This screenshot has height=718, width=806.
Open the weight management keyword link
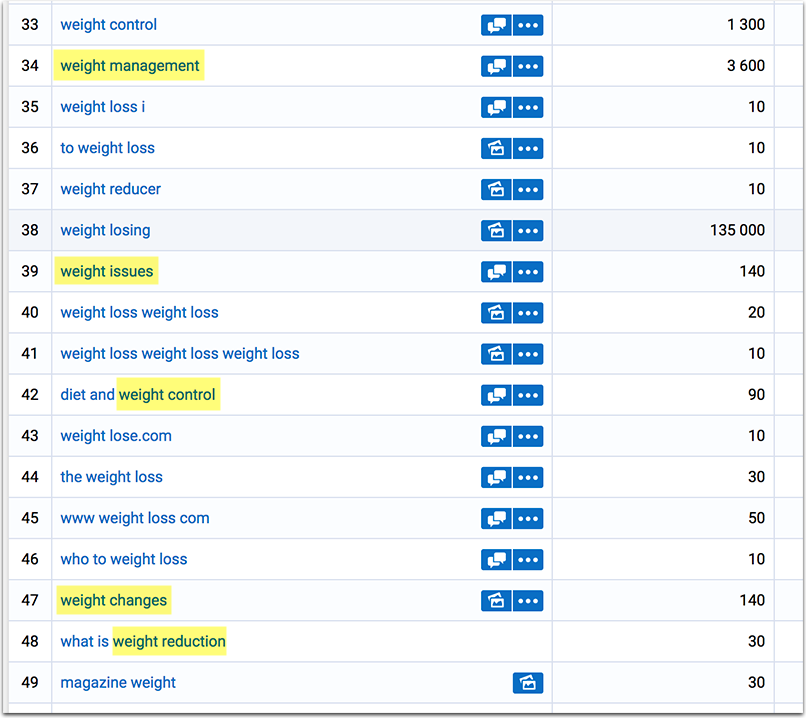[130, 66]
